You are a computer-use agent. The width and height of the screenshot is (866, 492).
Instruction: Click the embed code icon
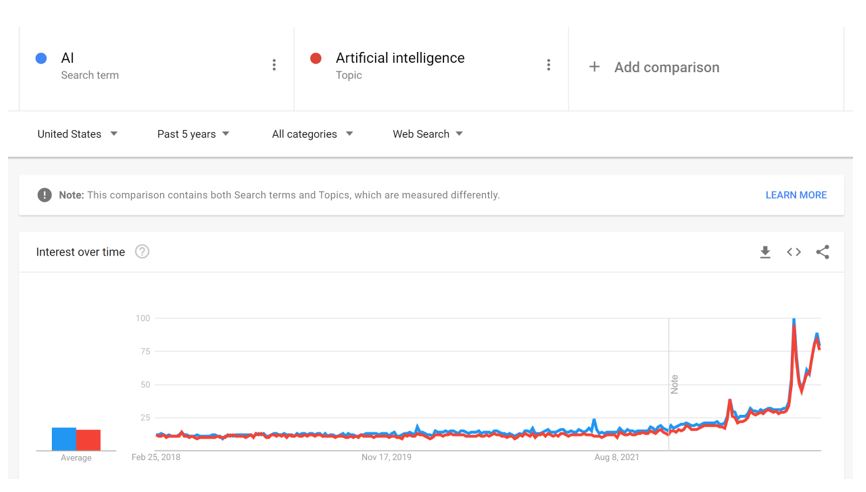coord(794,252)
